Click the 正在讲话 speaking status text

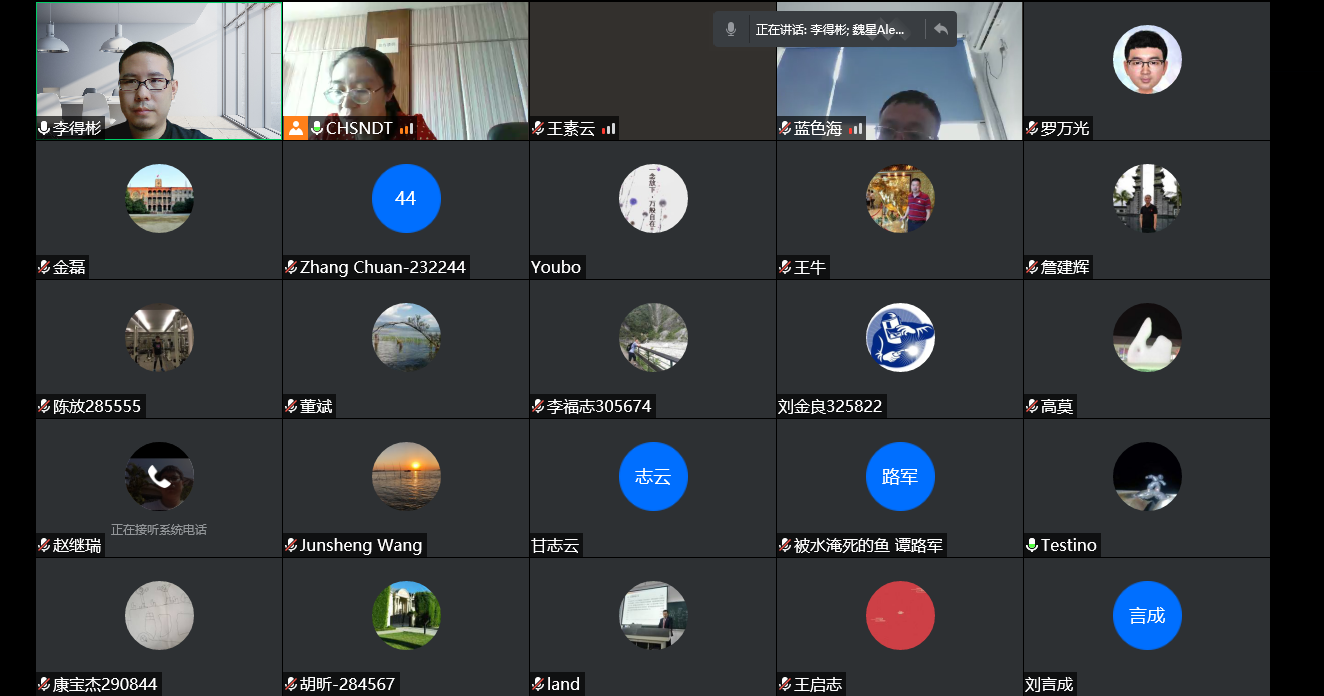(x=830, y=30)
